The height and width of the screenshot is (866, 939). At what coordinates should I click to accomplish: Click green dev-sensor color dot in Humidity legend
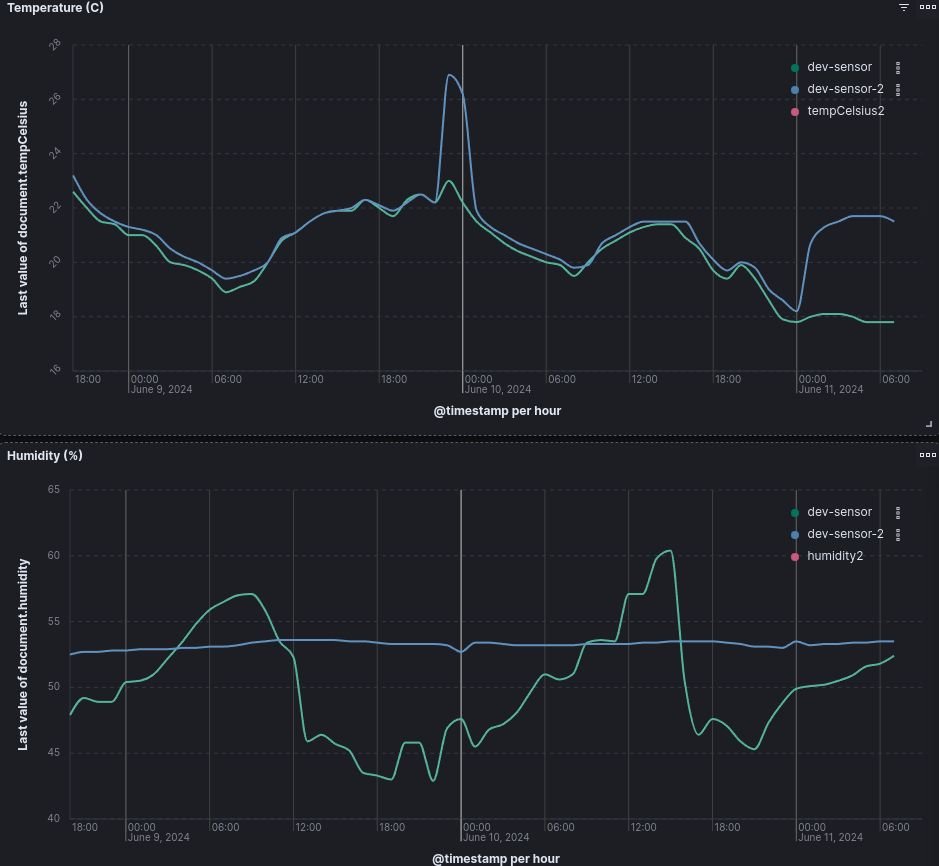795,513
